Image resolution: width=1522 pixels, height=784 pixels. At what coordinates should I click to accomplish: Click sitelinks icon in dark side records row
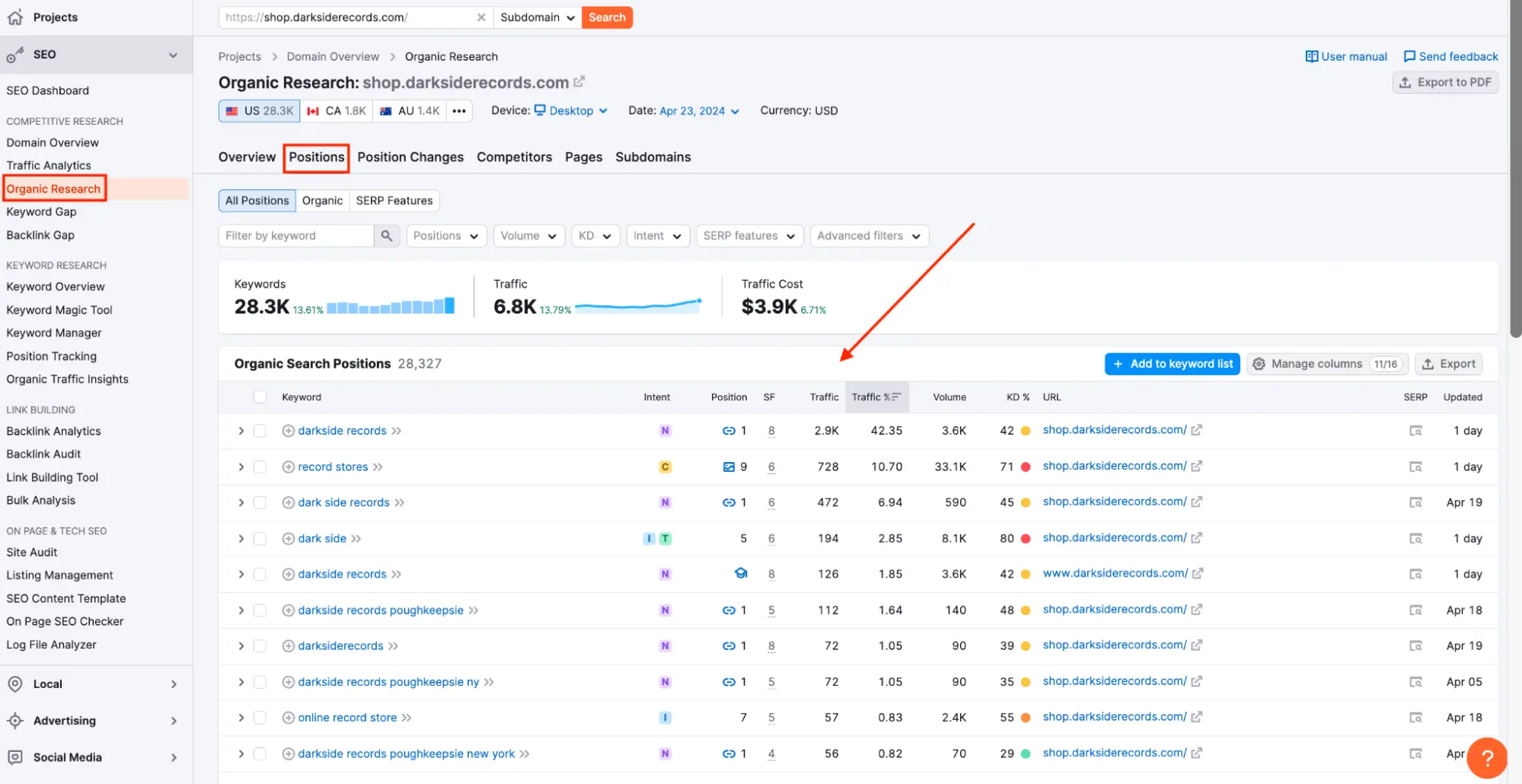pyautogui.click(x=729, y=502)
